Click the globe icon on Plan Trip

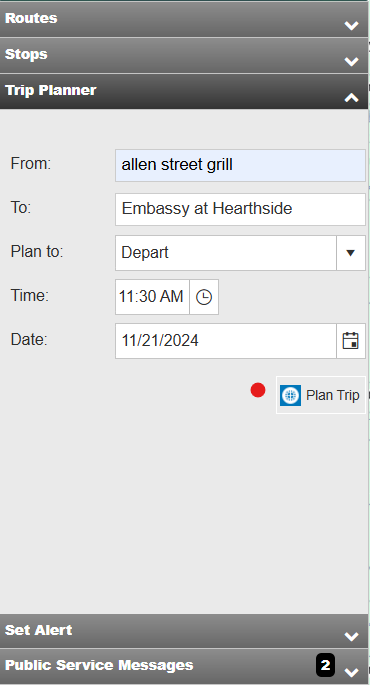click(x=290, y=395)
